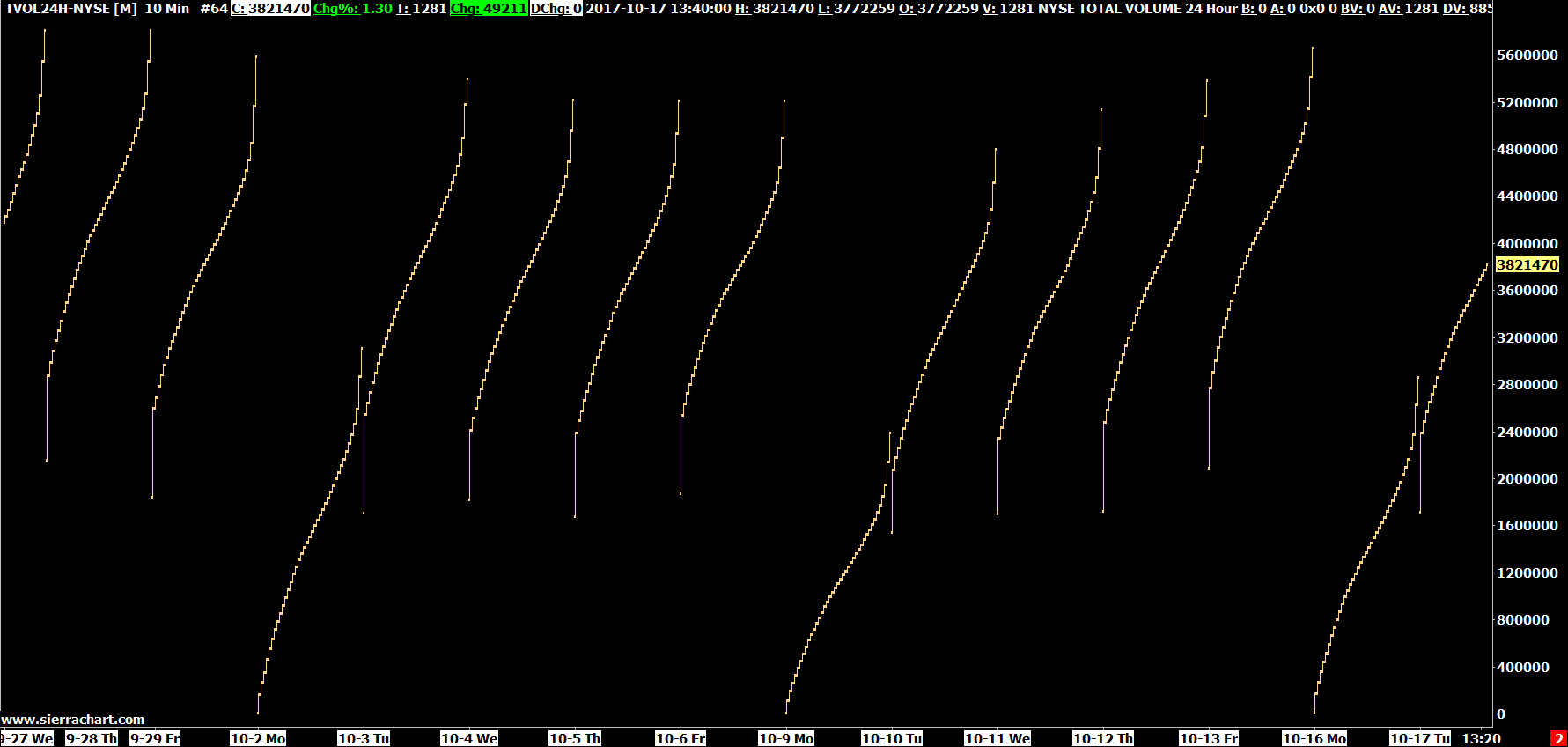Click the BV: 0 bid volume value
Image resolution: width=1568 pixels, height=747 pixels.
pyautogui.click(x=1358, y=9)
